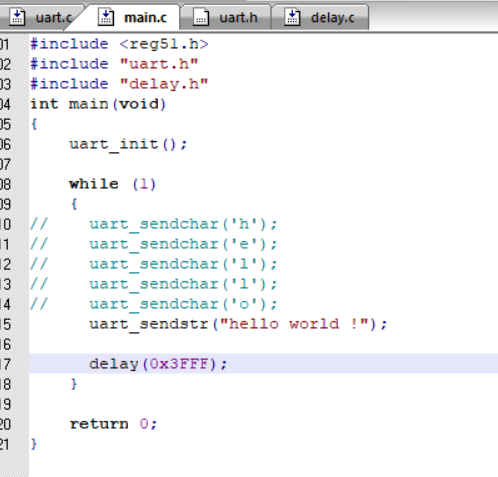
Task: Open the uart.h tab
Action: tap(226, 17)
